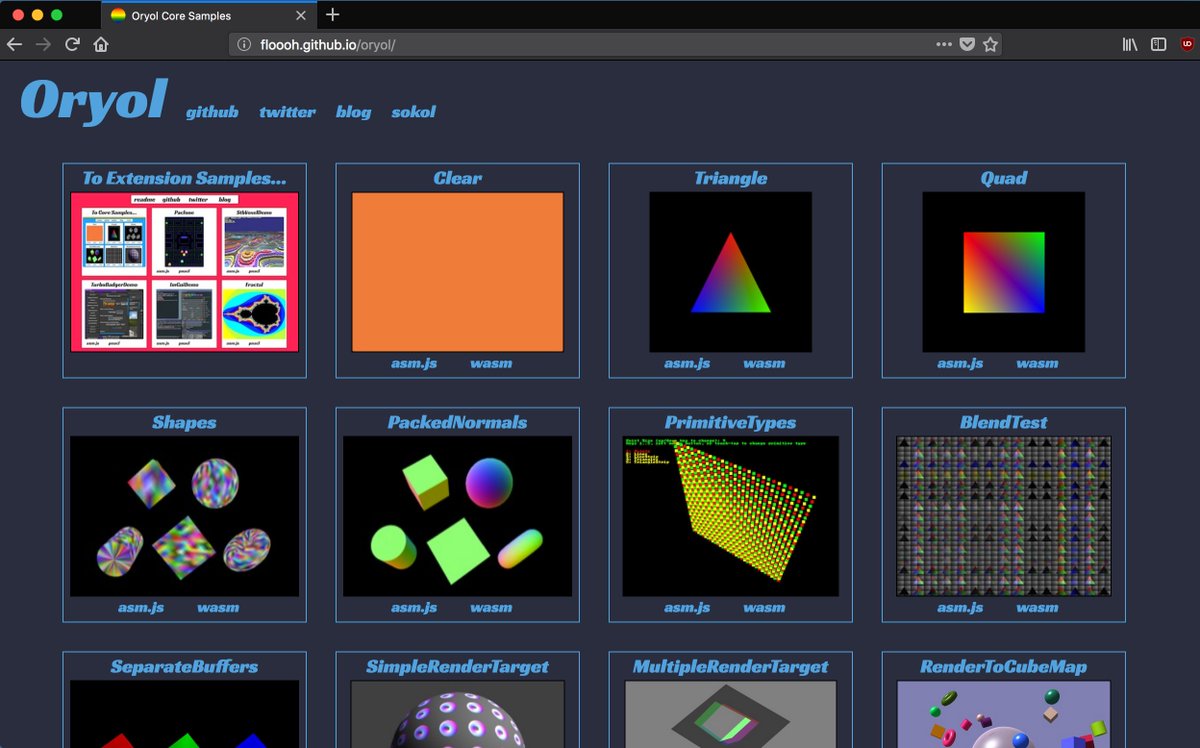
Task: Launch Triangle sample wasm version
Action: pyautogui.click(x=764, y=363)
